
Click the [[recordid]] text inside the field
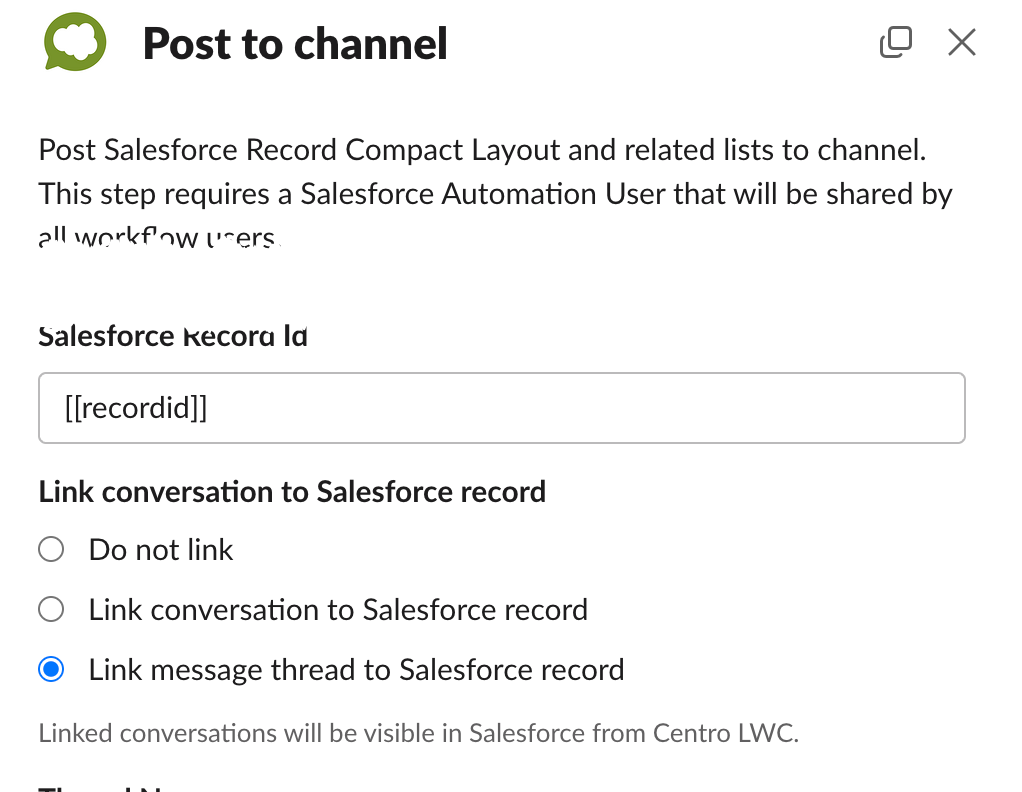click(136, 408)
